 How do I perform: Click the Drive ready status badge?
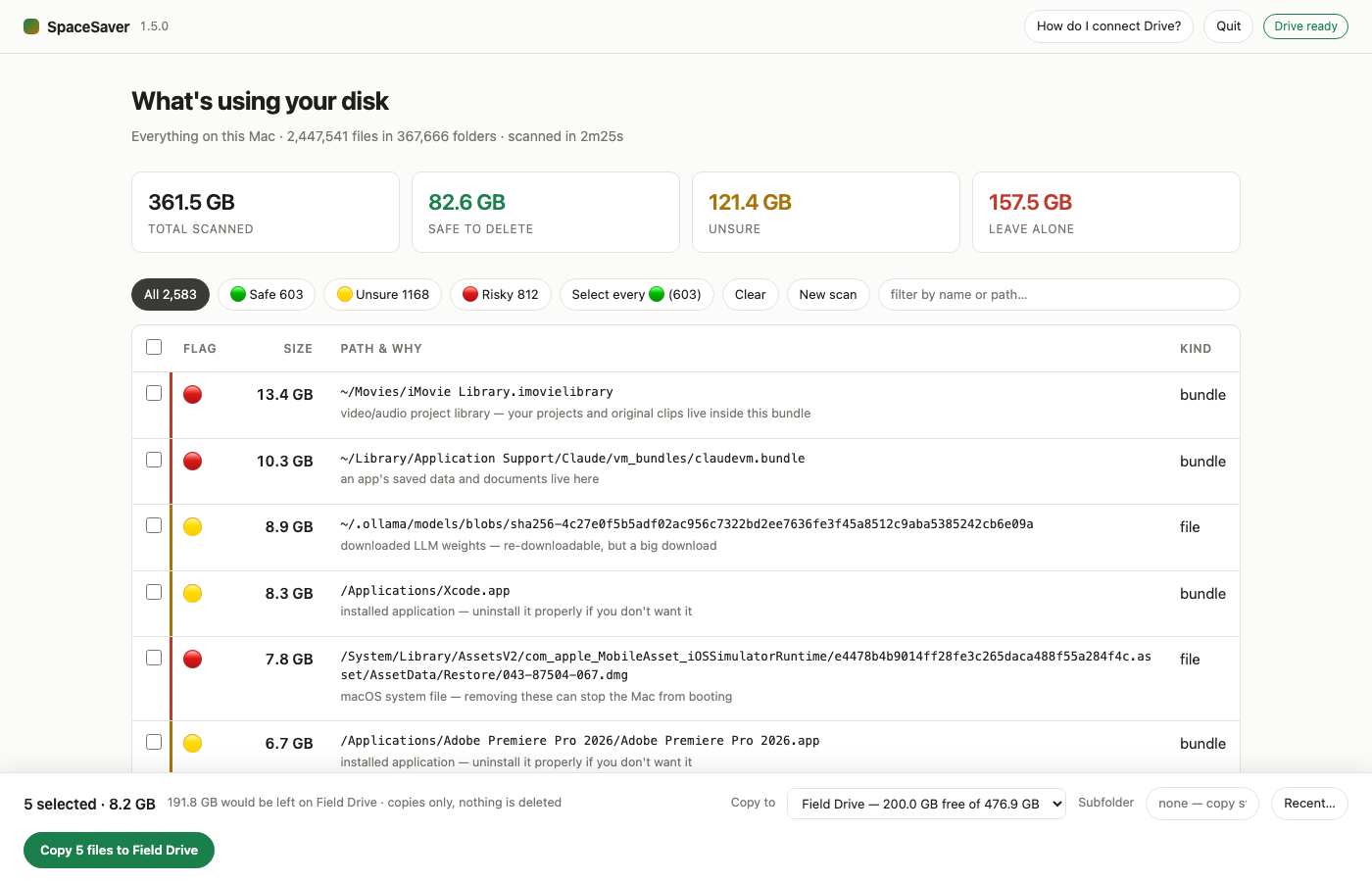pos(1305,26)
